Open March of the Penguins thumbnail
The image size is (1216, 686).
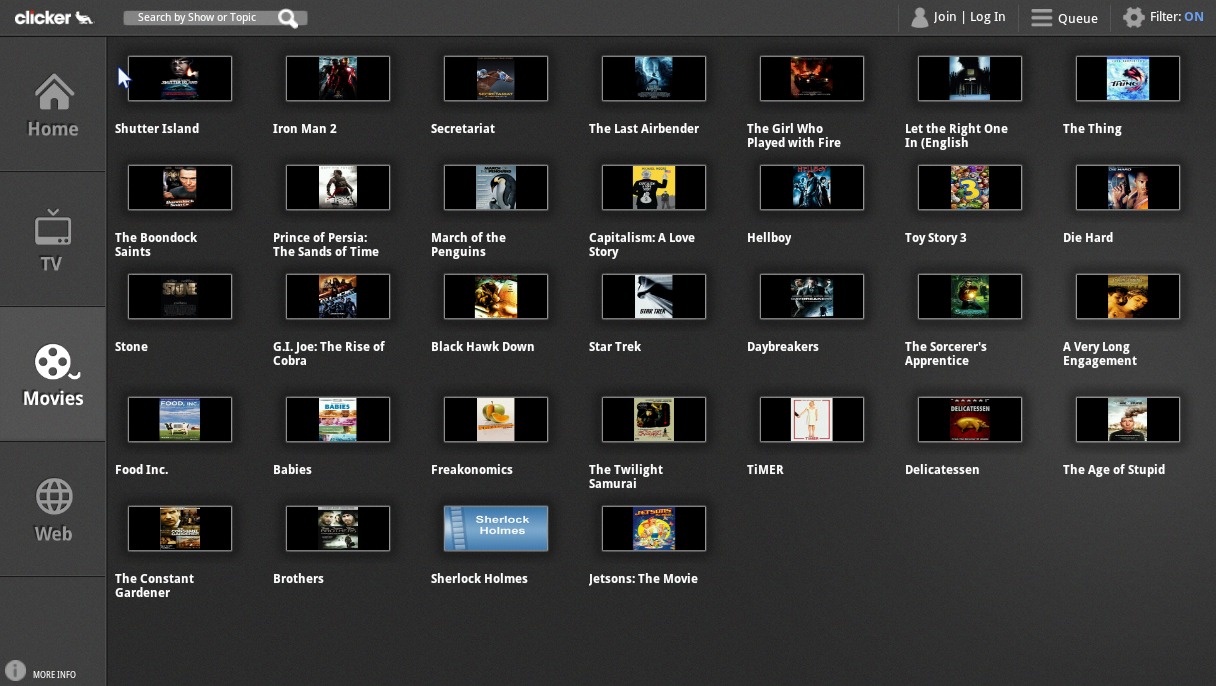click(x=496, y=187)
